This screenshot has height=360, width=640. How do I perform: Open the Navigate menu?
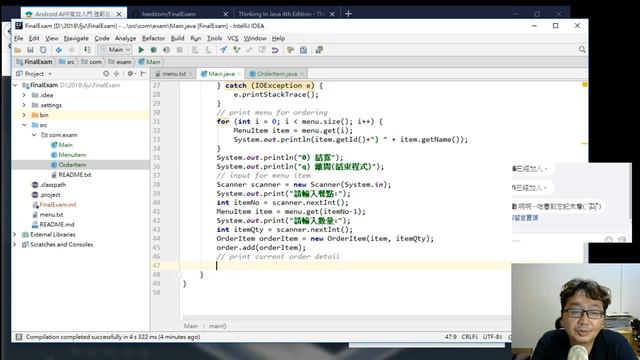tap(76, 38)
